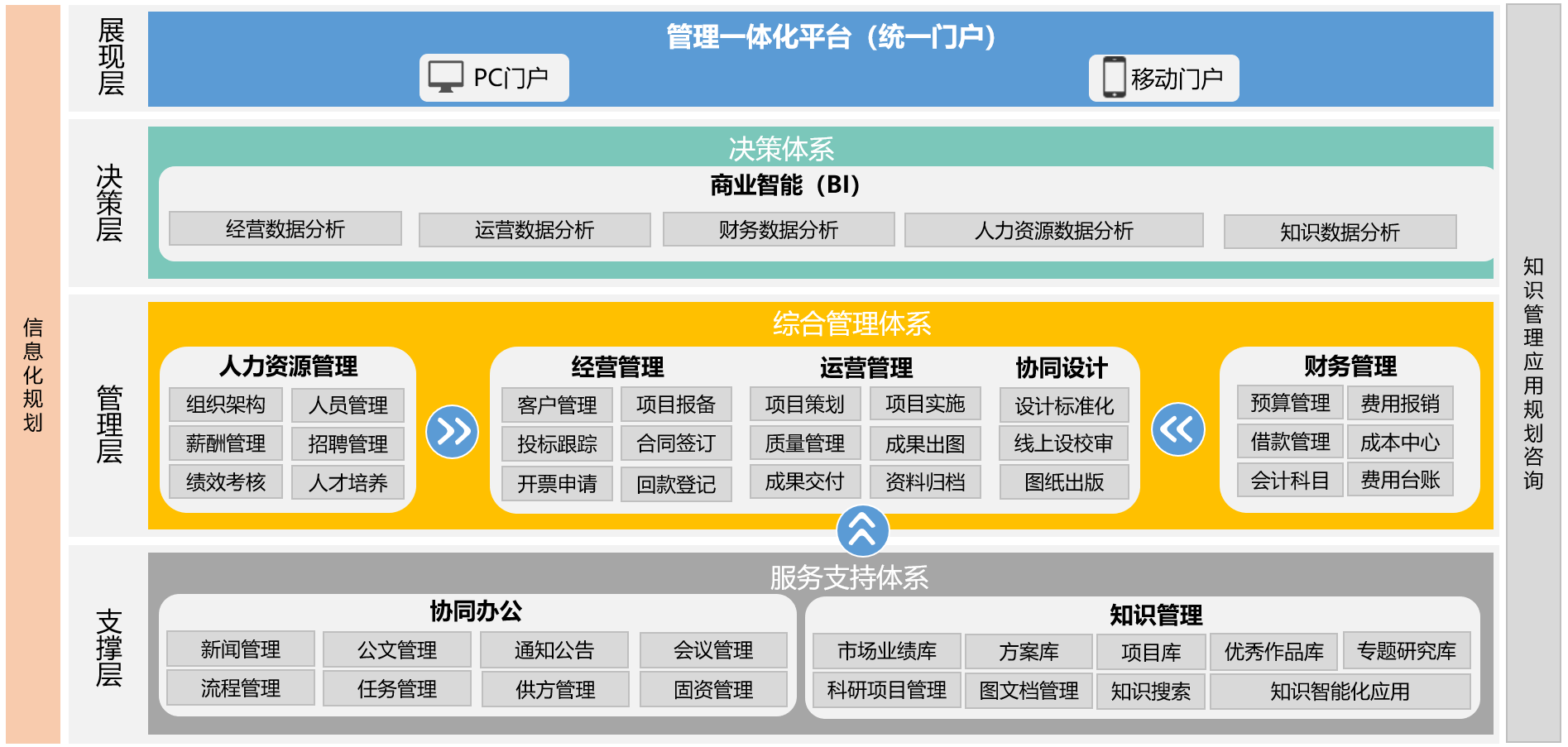Click the left double-chevron circle icon
Viewport: 1568px width, 747px height.
(x=1177, y=429)
